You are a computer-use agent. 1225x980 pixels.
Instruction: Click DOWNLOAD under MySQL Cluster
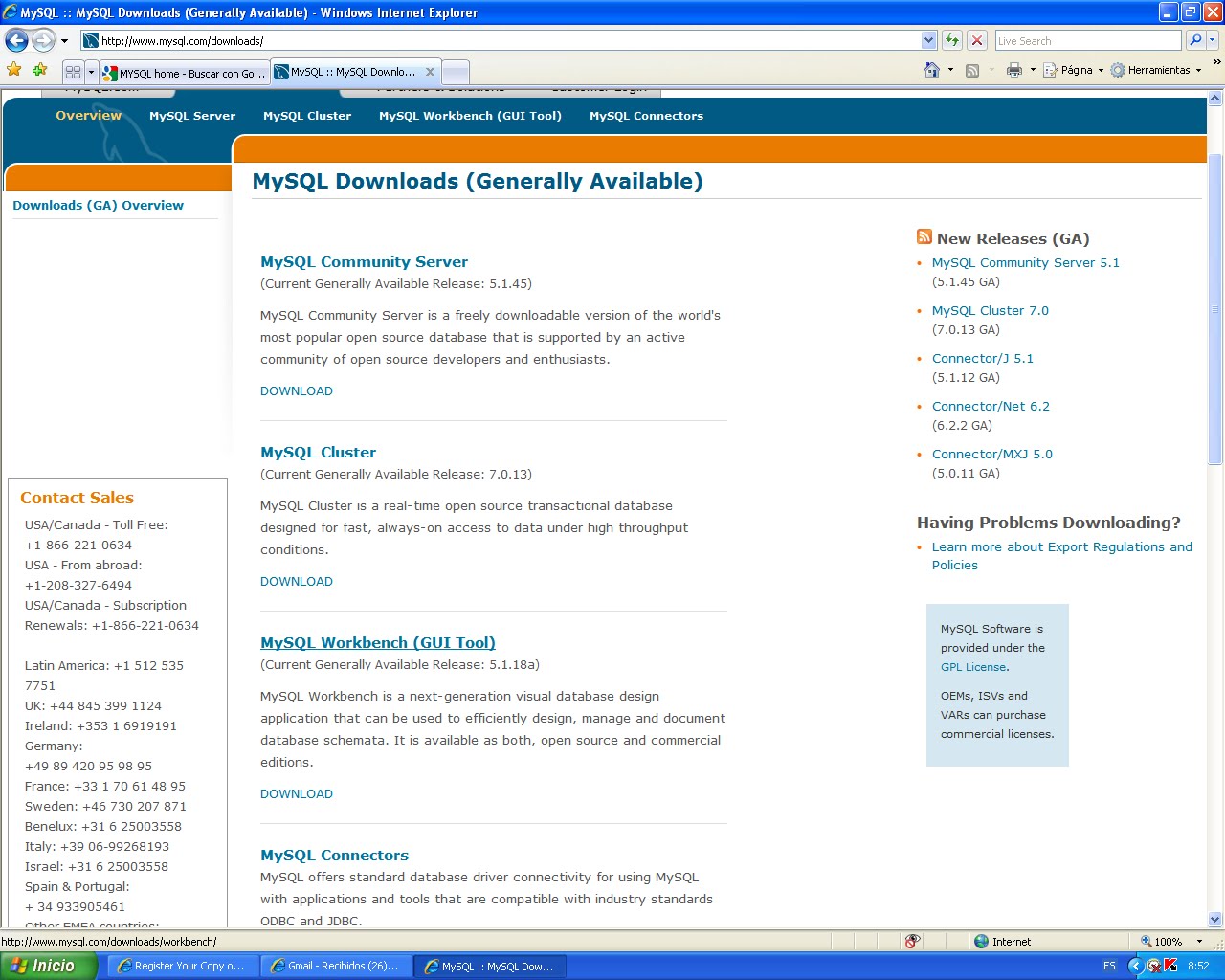297,581
